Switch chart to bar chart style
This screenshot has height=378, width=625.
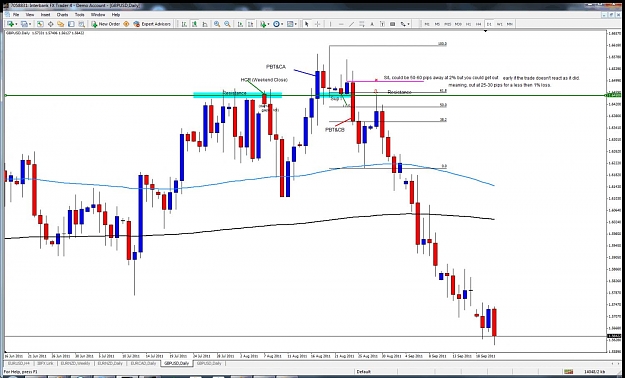[184, 24]
